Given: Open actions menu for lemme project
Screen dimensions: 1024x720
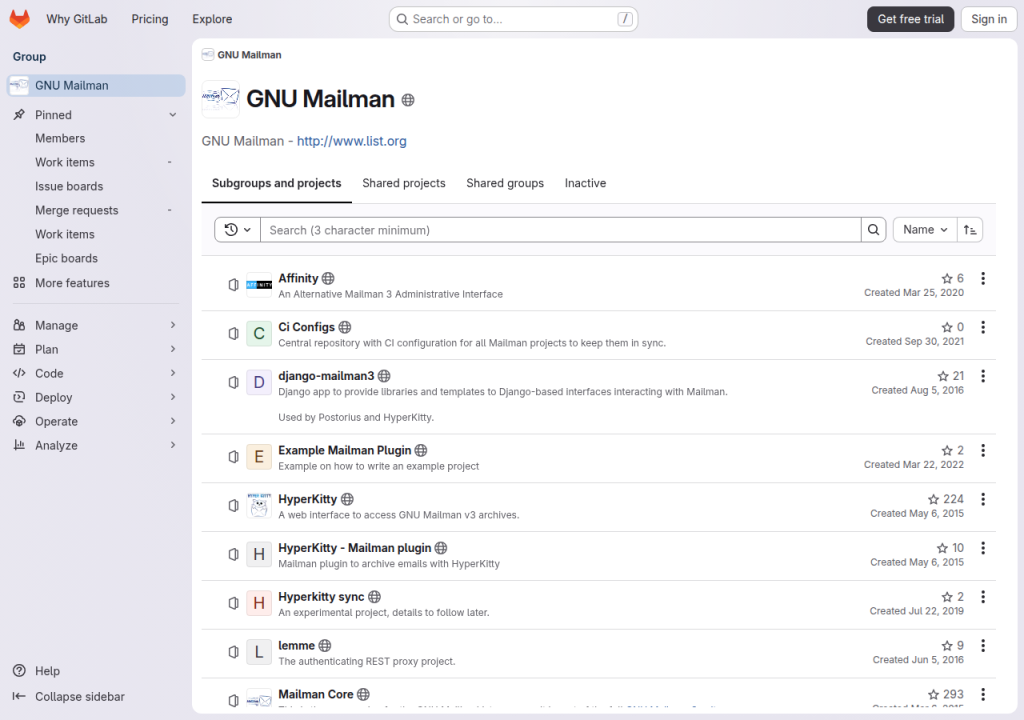Looking at the screenshot, I should pos(983,646).
